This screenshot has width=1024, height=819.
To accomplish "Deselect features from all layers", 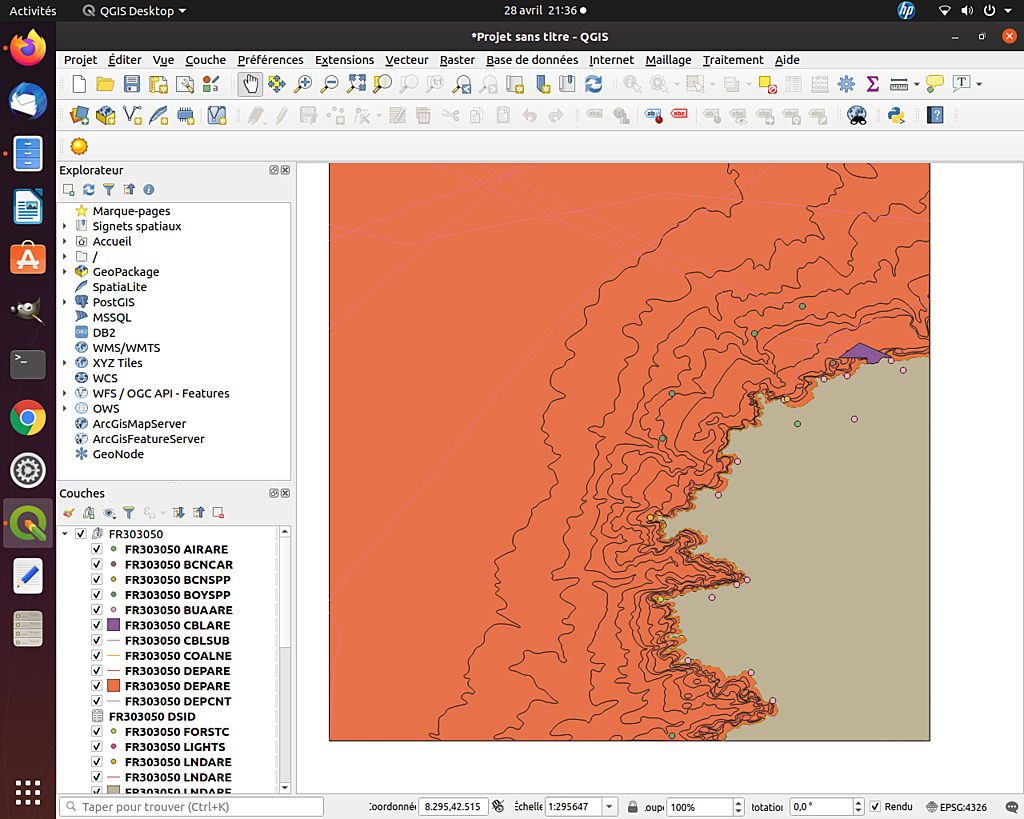I will (768, 84).
